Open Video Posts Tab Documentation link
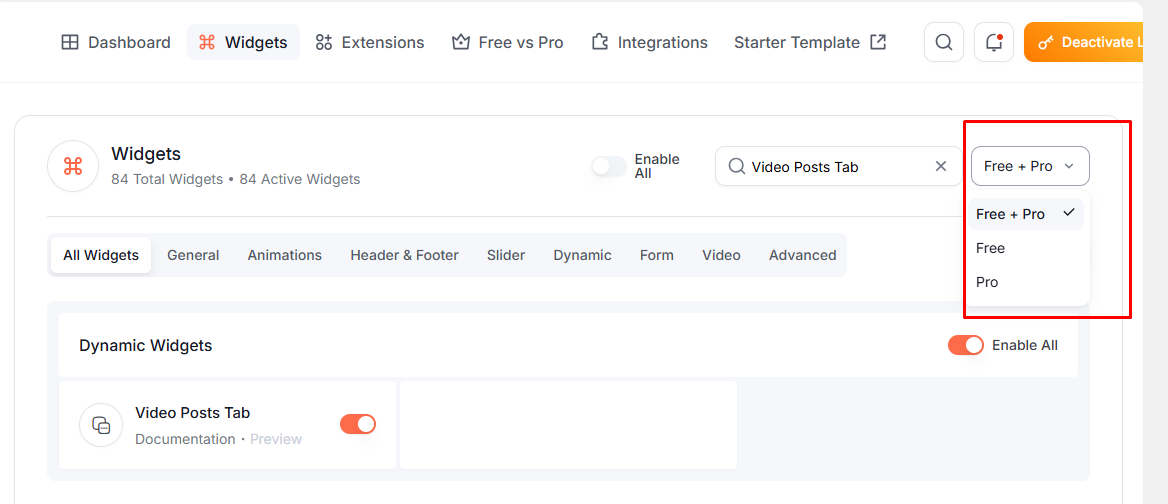This screenshot has width=1168, height=504. point(185,439)
